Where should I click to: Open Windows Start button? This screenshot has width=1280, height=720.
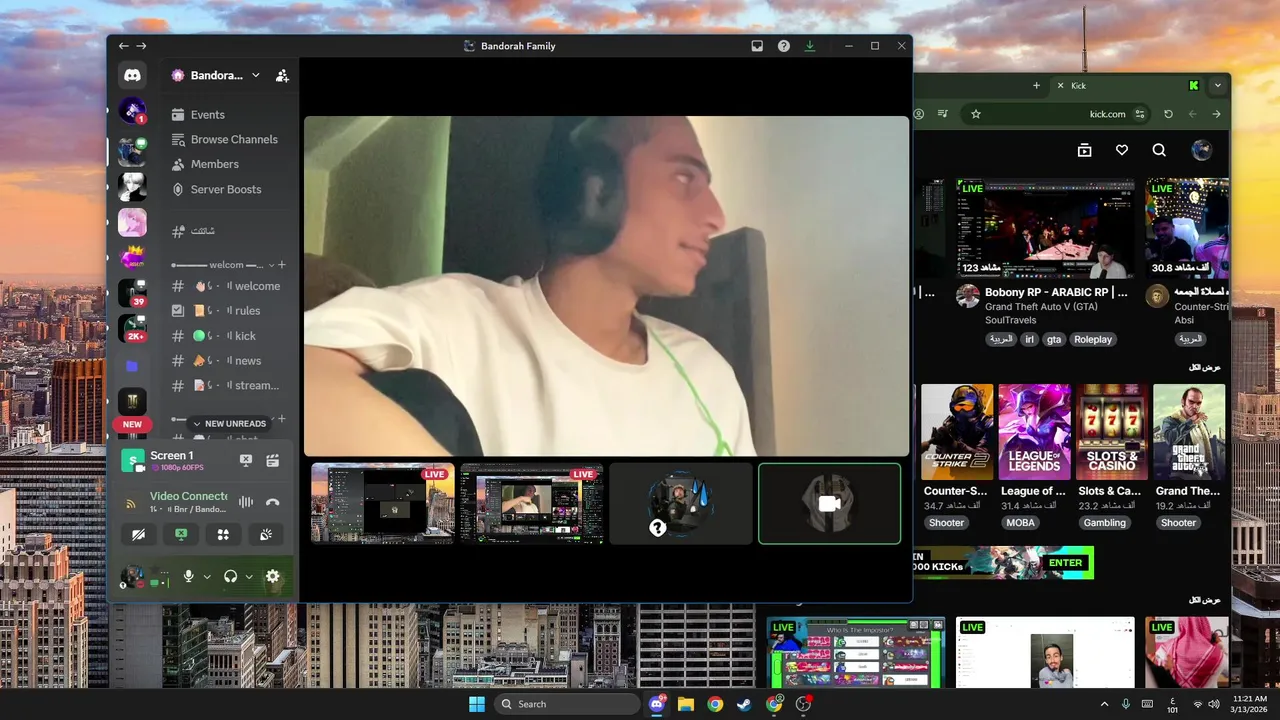click(477, 704)
